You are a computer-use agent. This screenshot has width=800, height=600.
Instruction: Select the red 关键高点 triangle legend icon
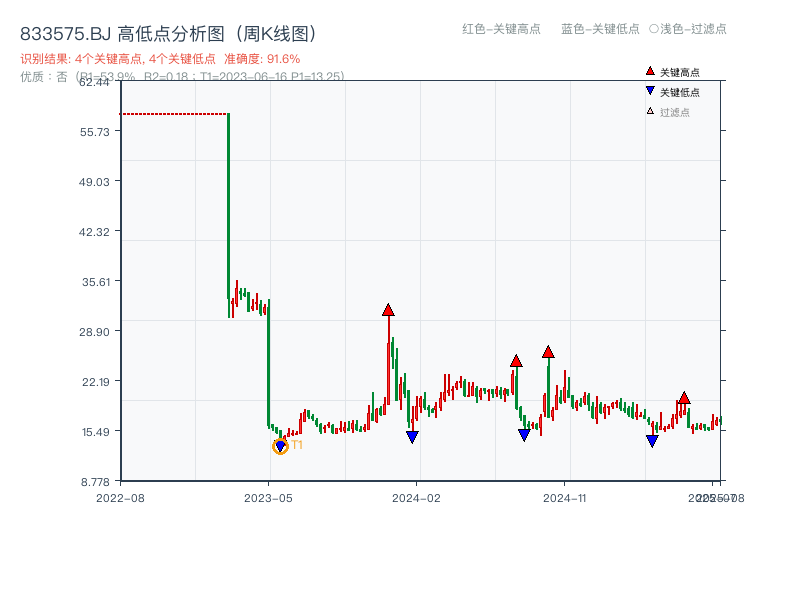point(649,71)
